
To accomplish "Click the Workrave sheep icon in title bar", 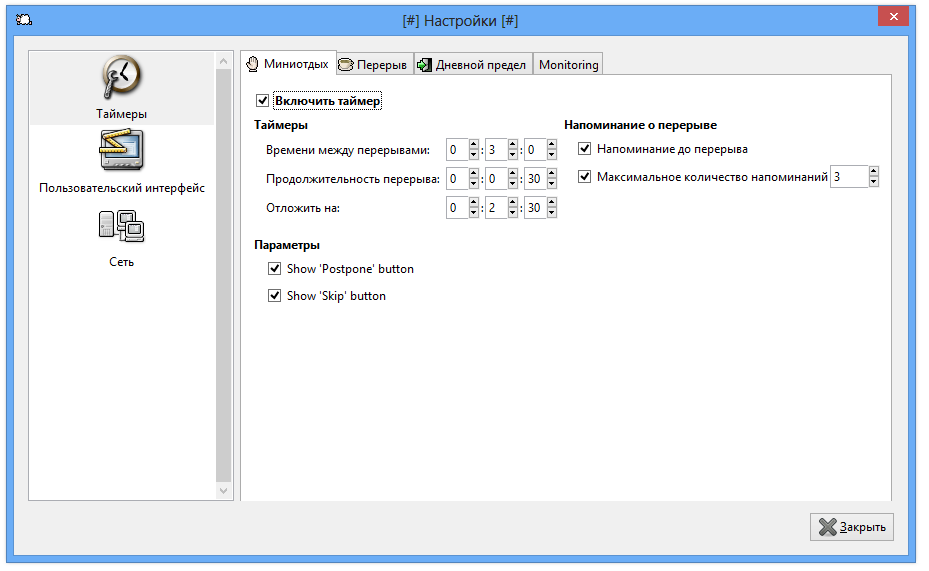I will [24, 20].
